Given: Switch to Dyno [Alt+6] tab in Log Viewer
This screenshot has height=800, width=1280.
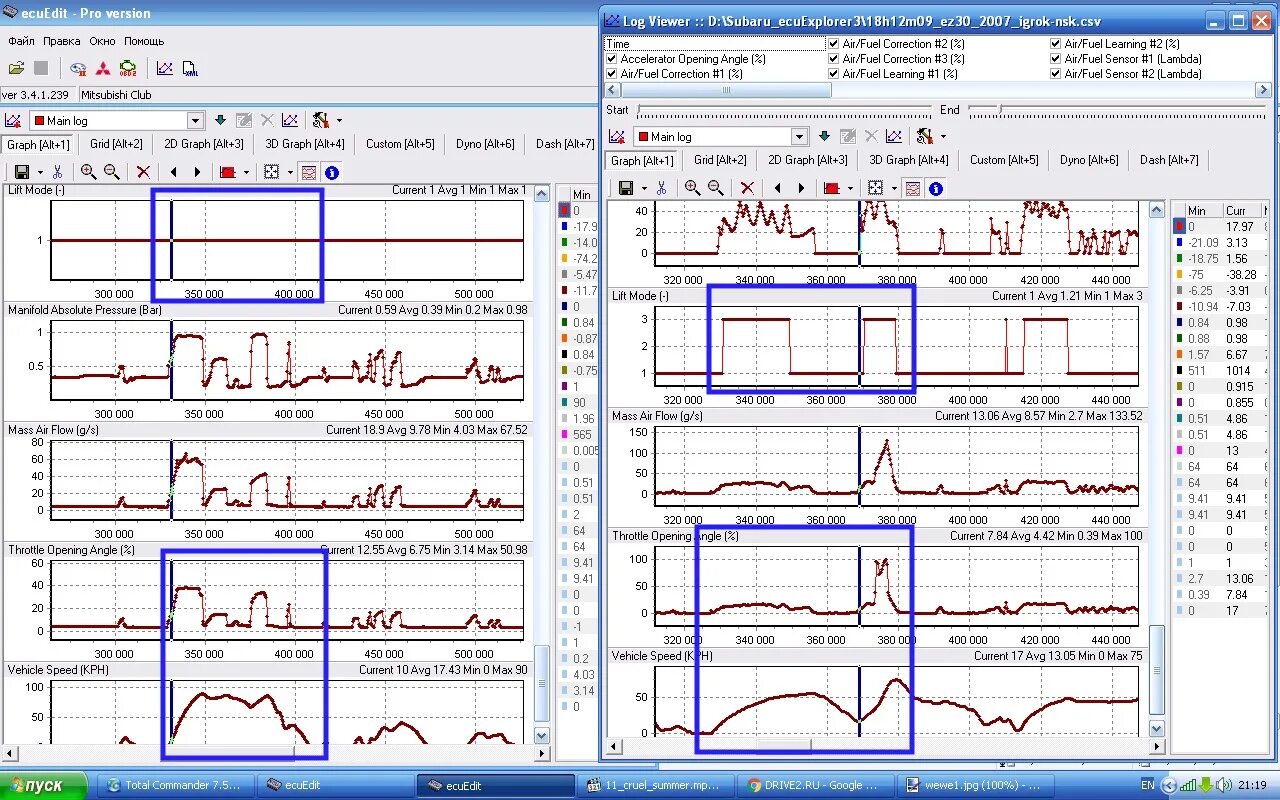Looking at the screenshot, I should click(x=1091, y=160).
